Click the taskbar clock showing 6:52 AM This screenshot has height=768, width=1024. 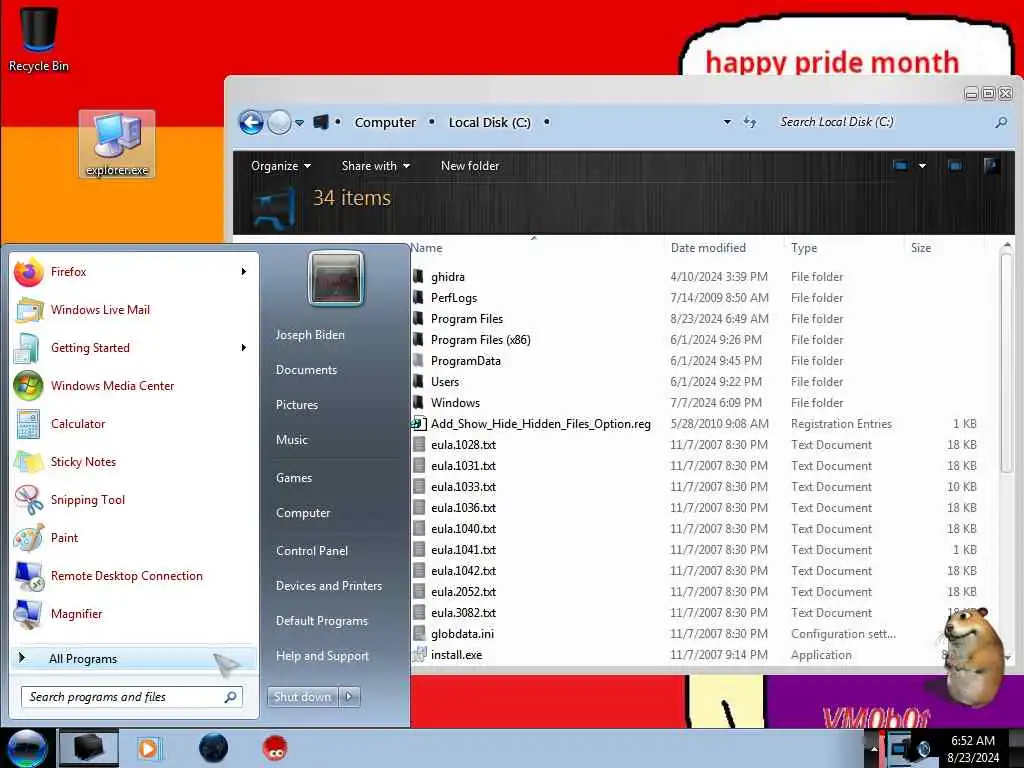tap(972, 748)
